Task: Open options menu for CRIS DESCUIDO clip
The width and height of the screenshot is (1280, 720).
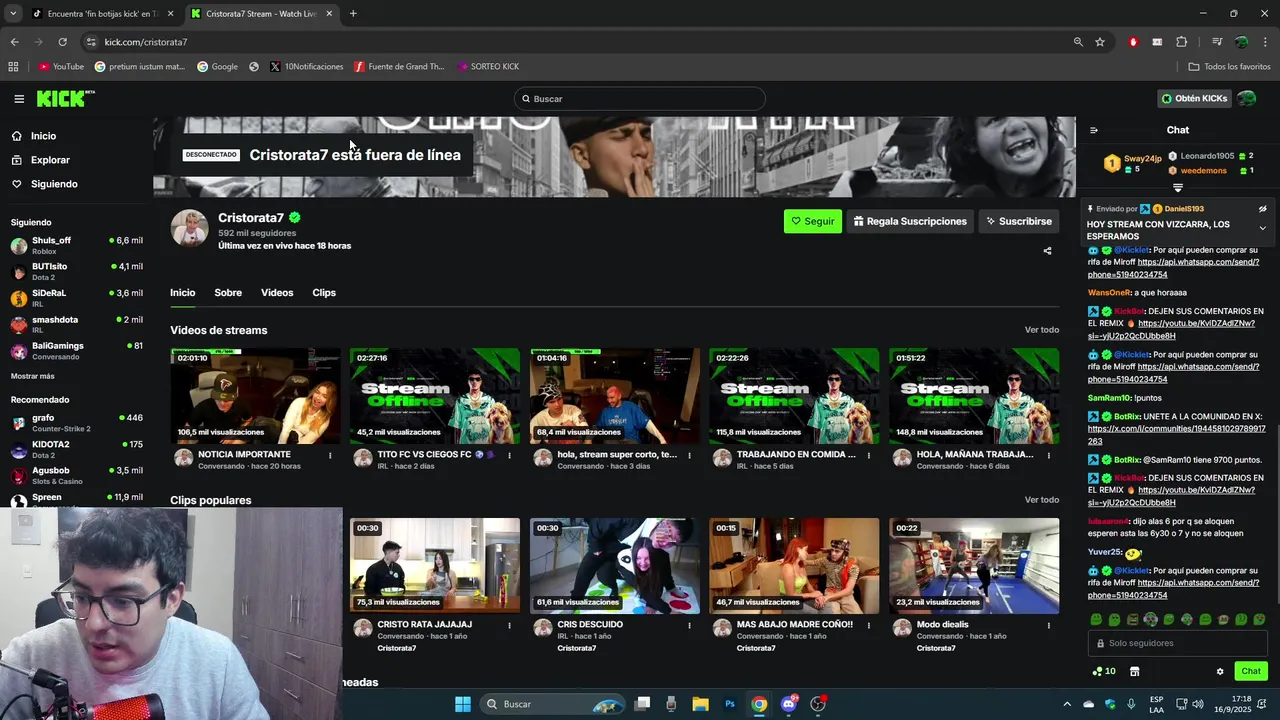Action: tap(689, 625)
